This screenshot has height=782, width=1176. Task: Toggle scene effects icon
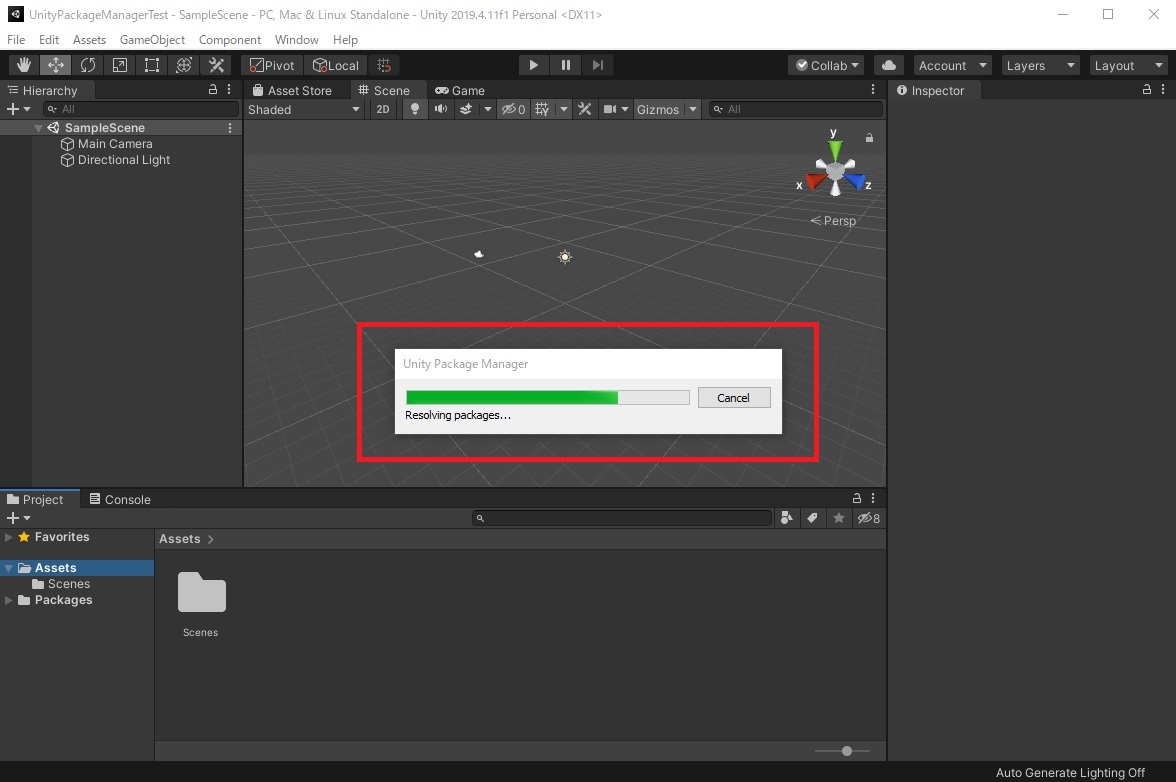(x=466, y=109)
